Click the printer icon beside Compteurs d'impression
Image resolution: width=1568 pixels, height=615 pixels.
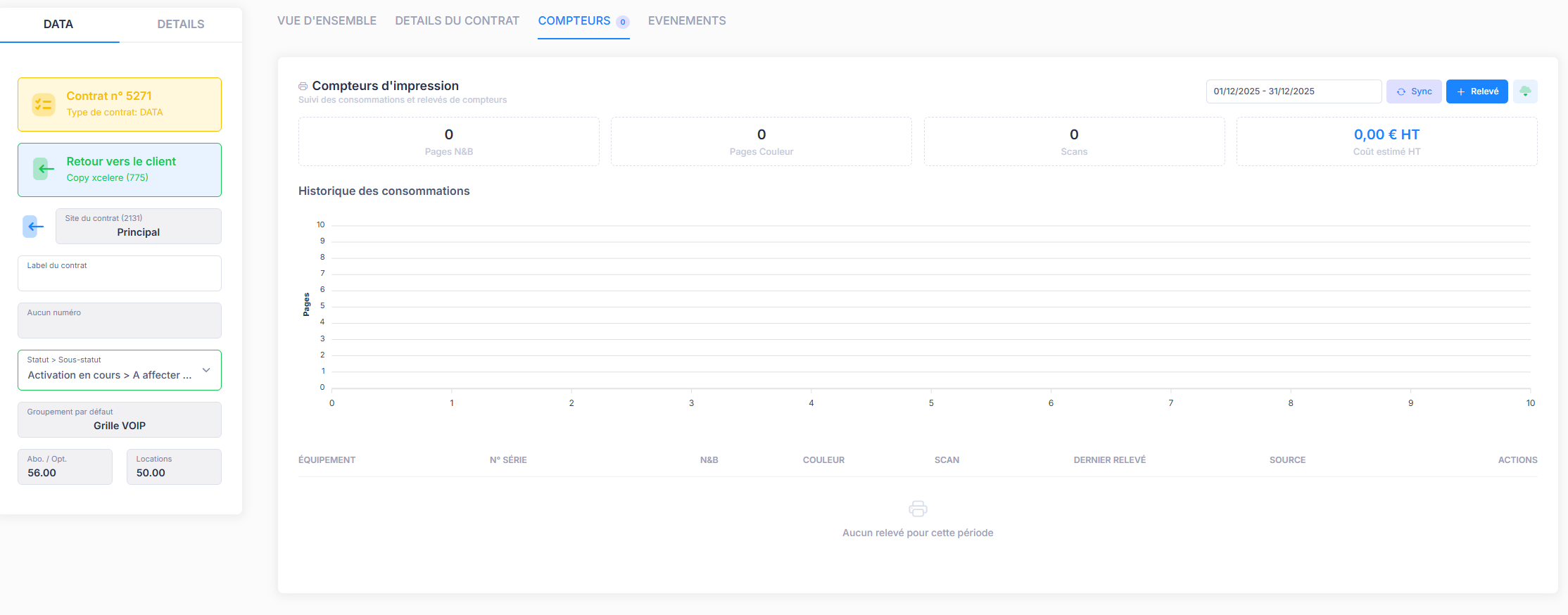[x=303, y=87]
